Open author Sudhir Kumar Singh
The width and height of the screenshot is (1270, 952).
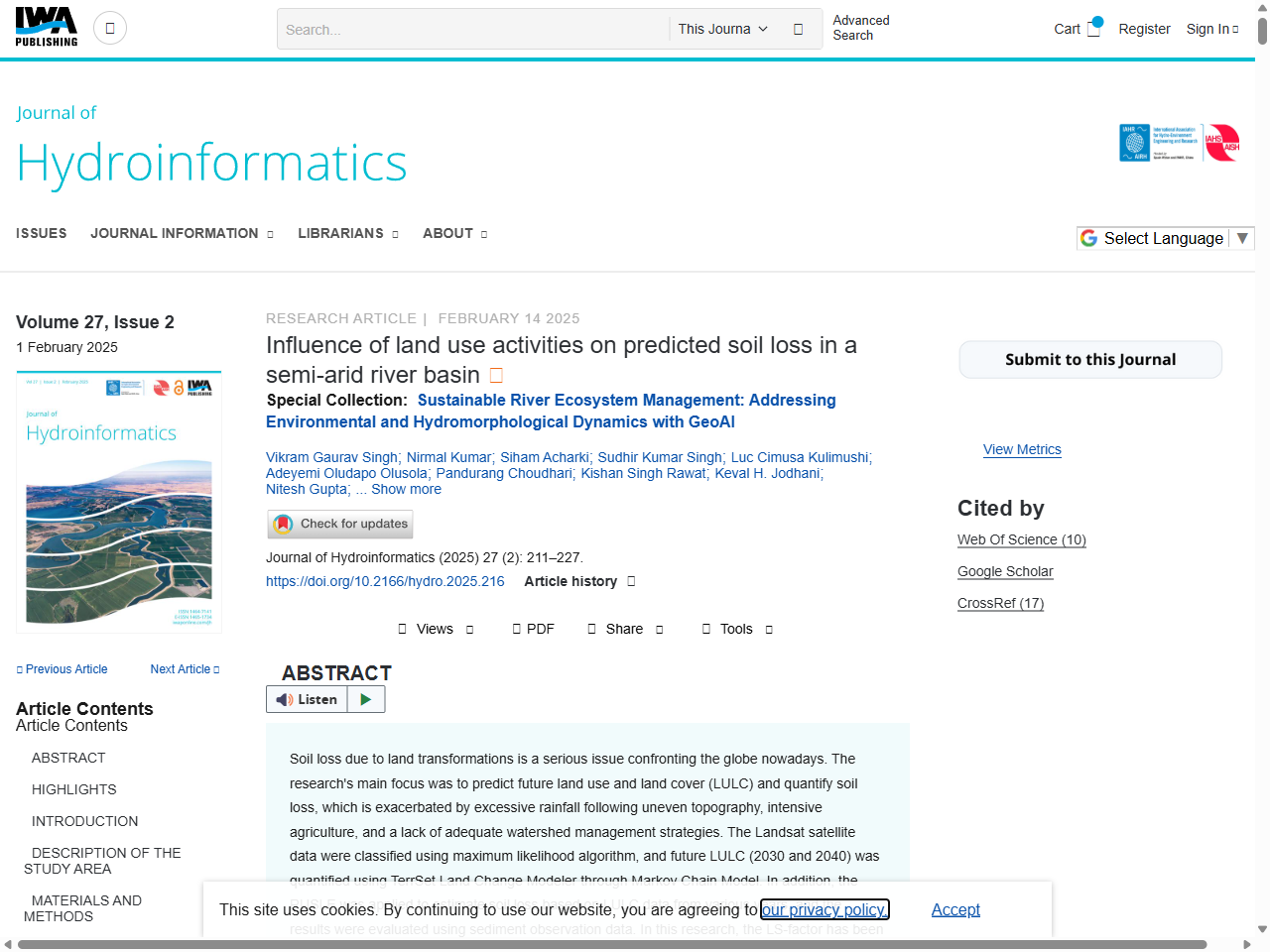pyautogui.click(x=660, y=457)
